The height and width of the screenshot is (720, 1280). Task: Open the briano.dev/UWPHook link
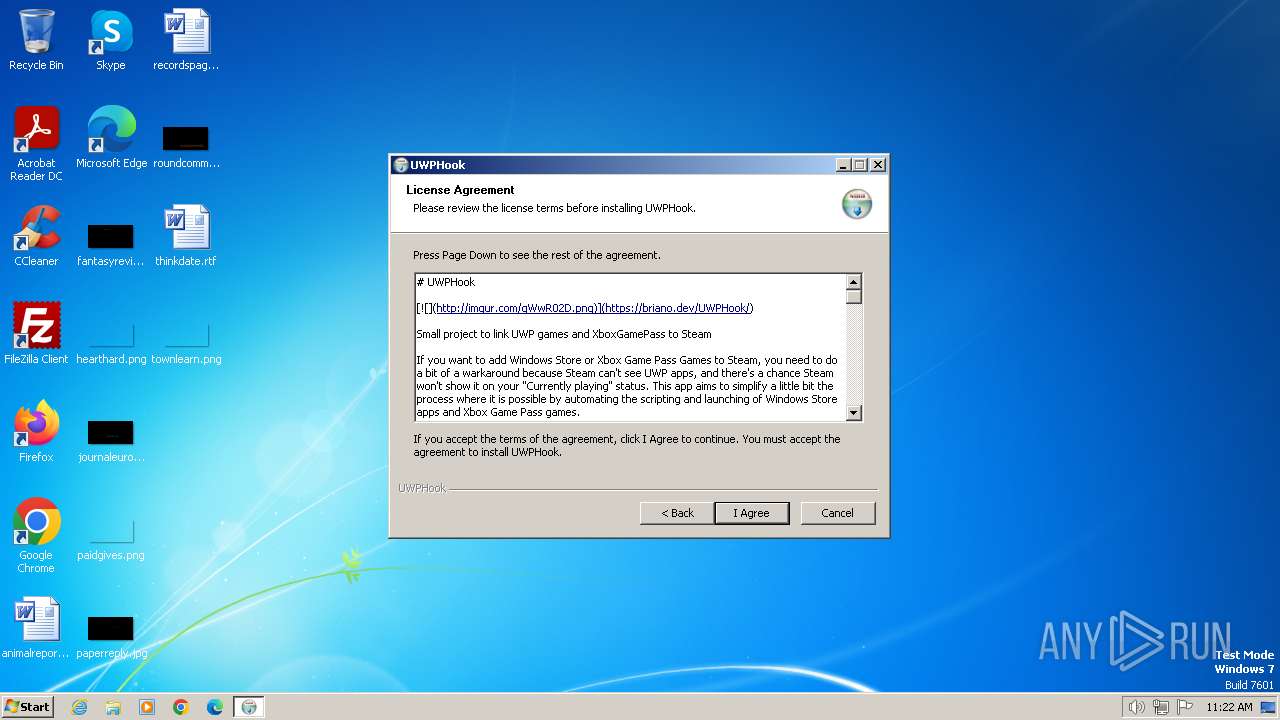677,308
